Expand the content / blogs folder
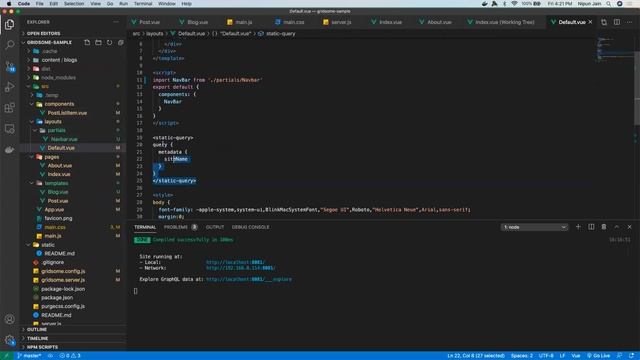This screenshot has height=360, width=640. [59, 60]
